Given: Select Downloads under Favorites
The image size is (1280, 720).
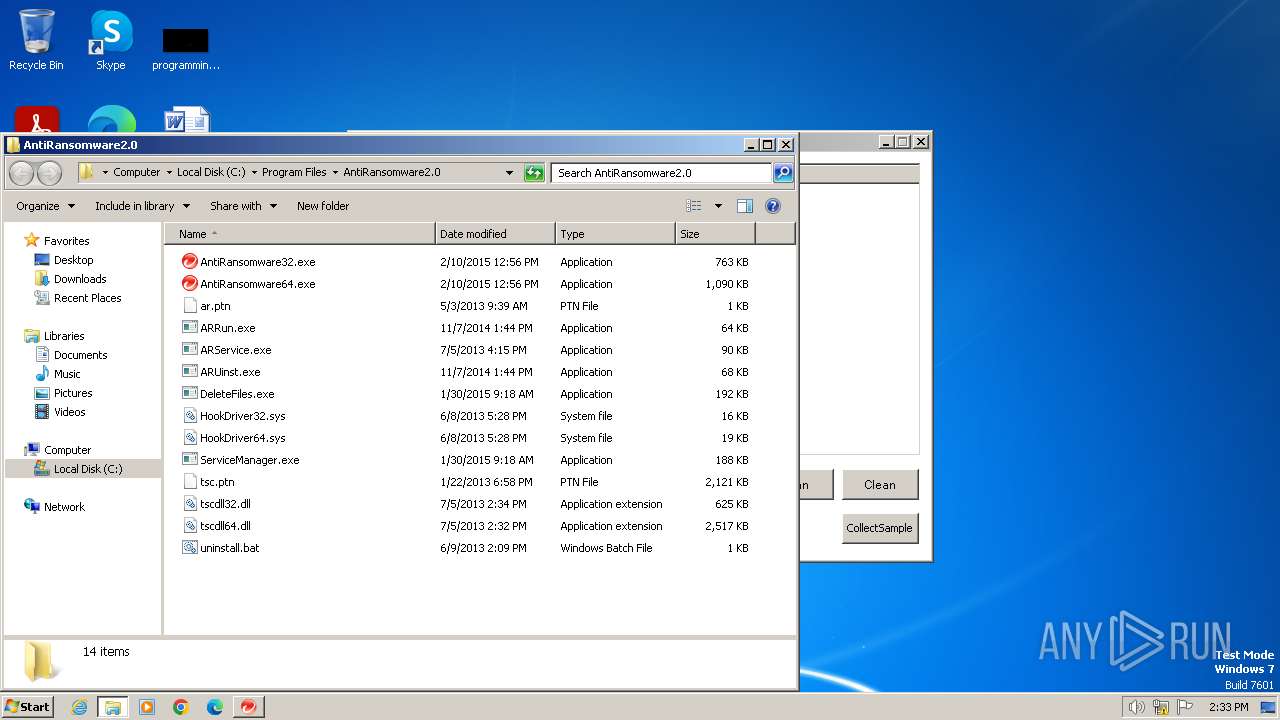Looking at the screenshot, I should (80, 279).
